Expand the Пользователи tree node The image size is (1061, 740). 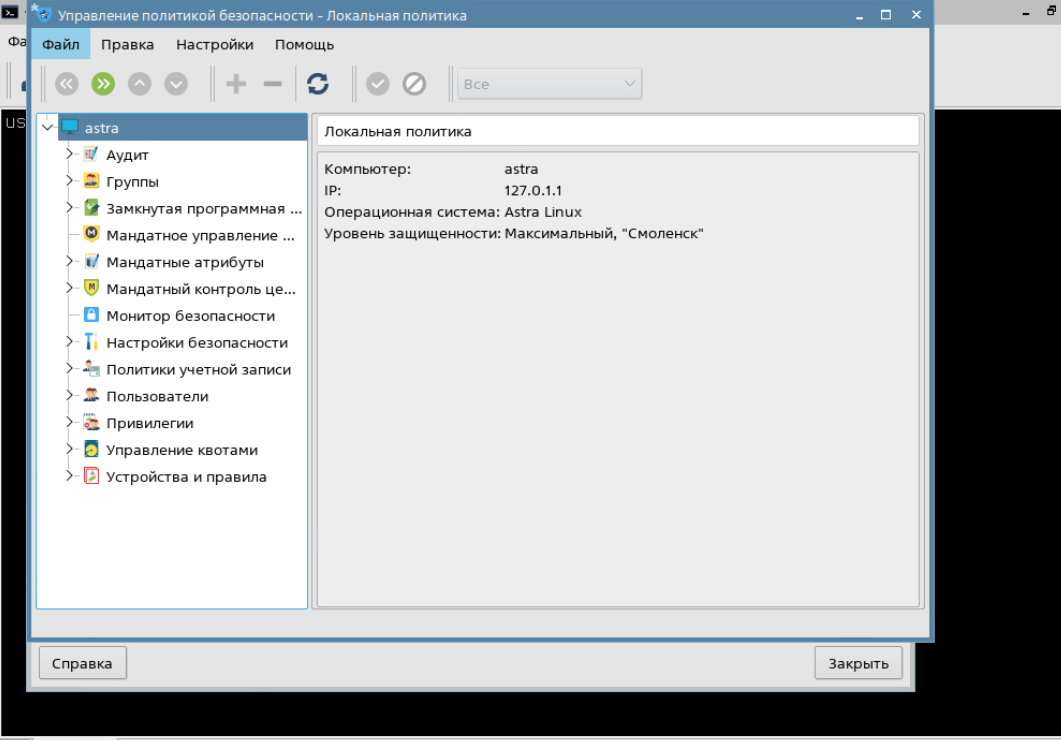click(69, 395)
